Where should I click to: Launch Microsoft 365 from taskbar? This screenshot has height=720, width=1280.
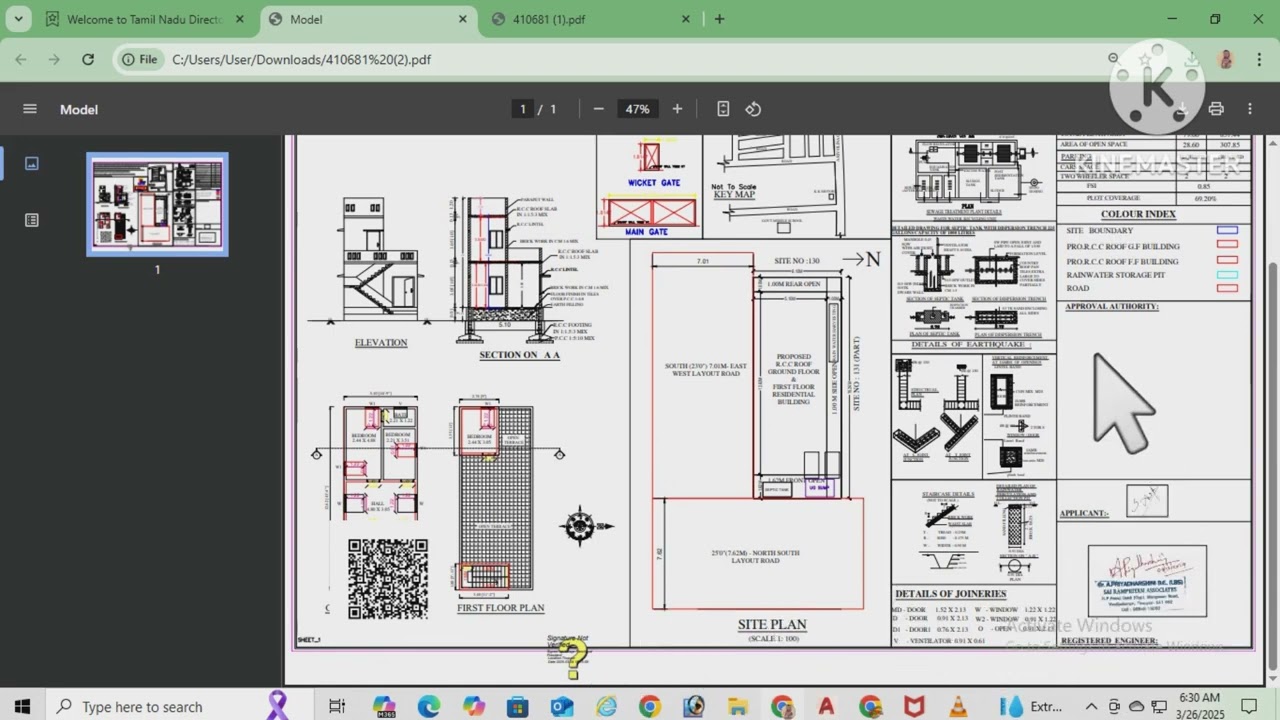click(384, 706)
